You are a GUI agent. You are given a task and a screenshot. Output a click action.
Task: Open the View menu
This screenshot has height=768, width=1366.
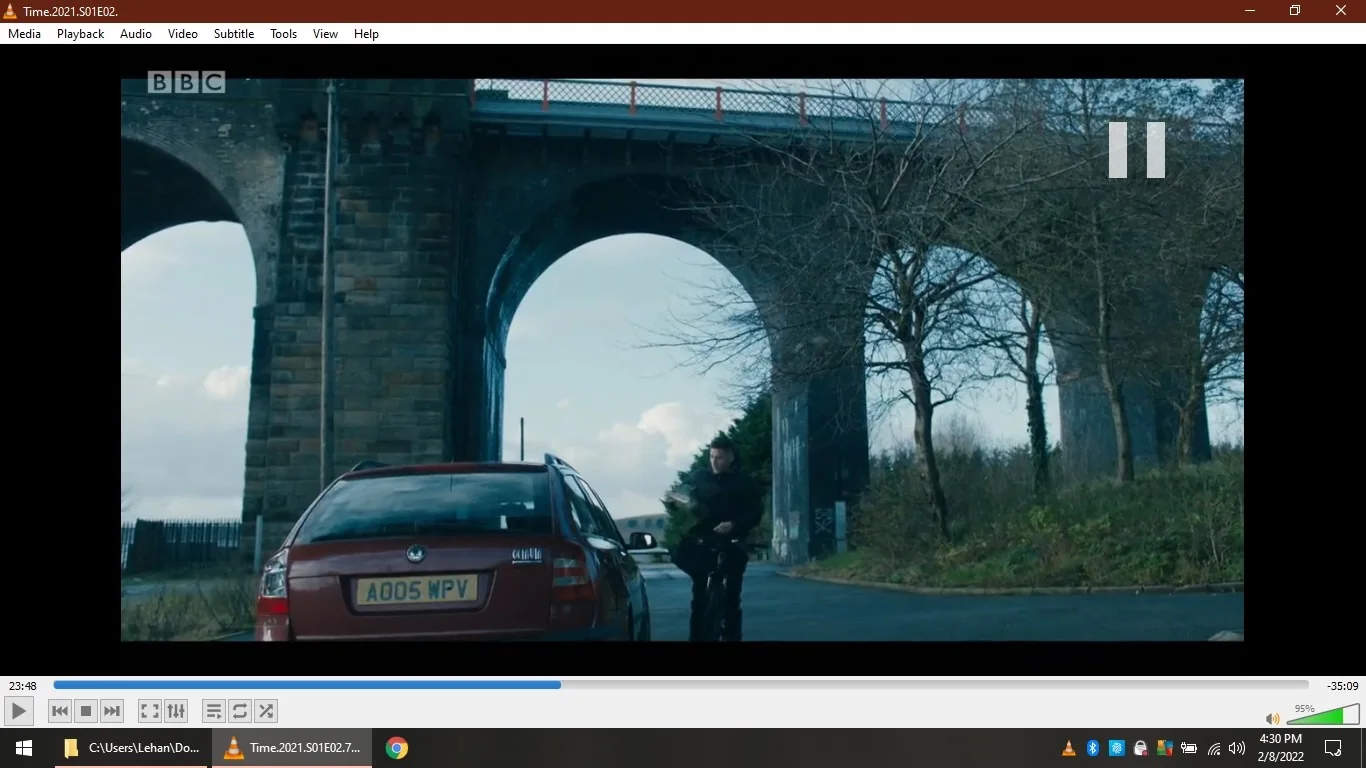pos(326,34)
